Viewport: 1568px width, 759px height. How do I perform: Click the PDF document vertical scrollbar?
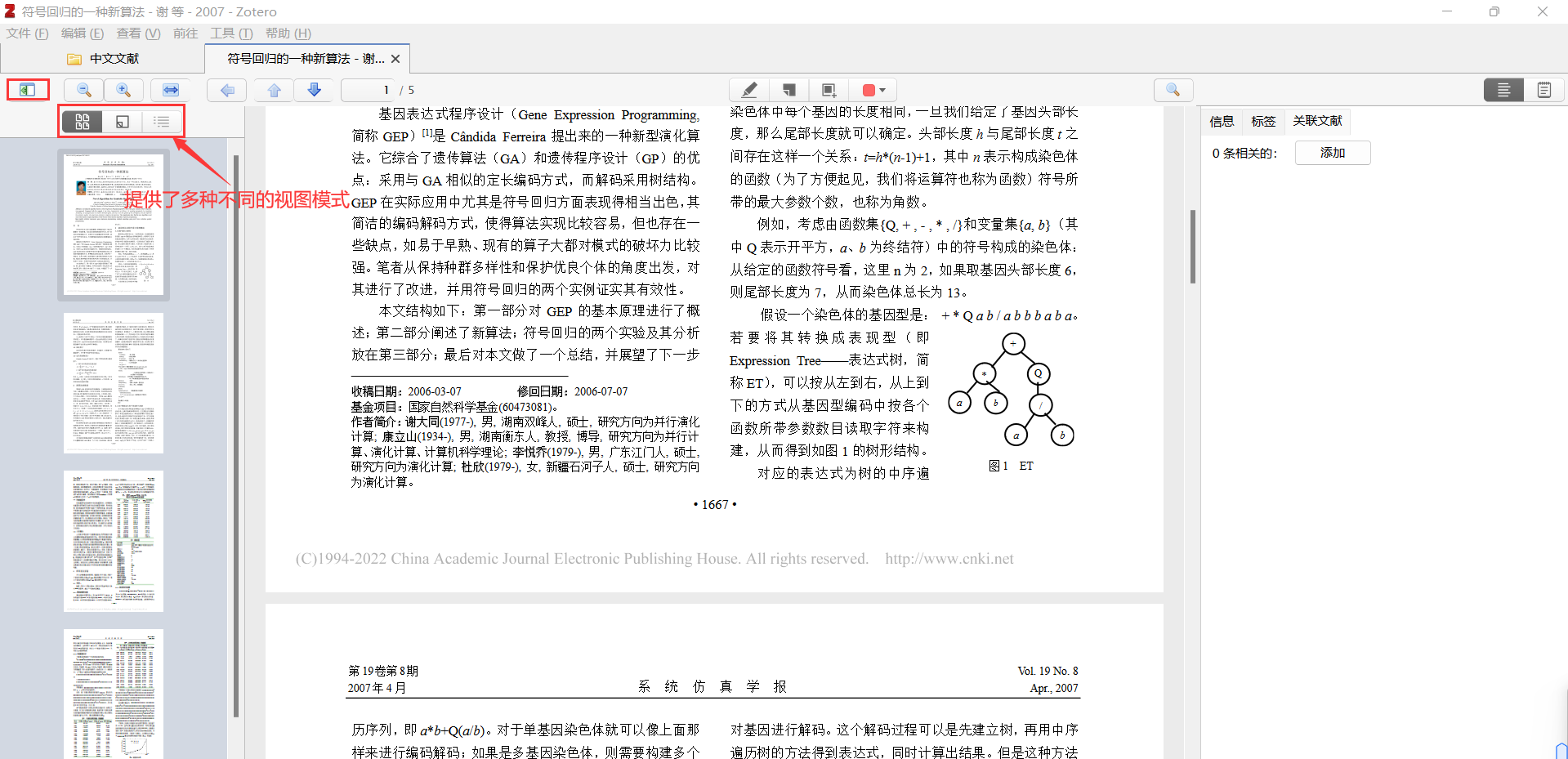[1193, 246]
